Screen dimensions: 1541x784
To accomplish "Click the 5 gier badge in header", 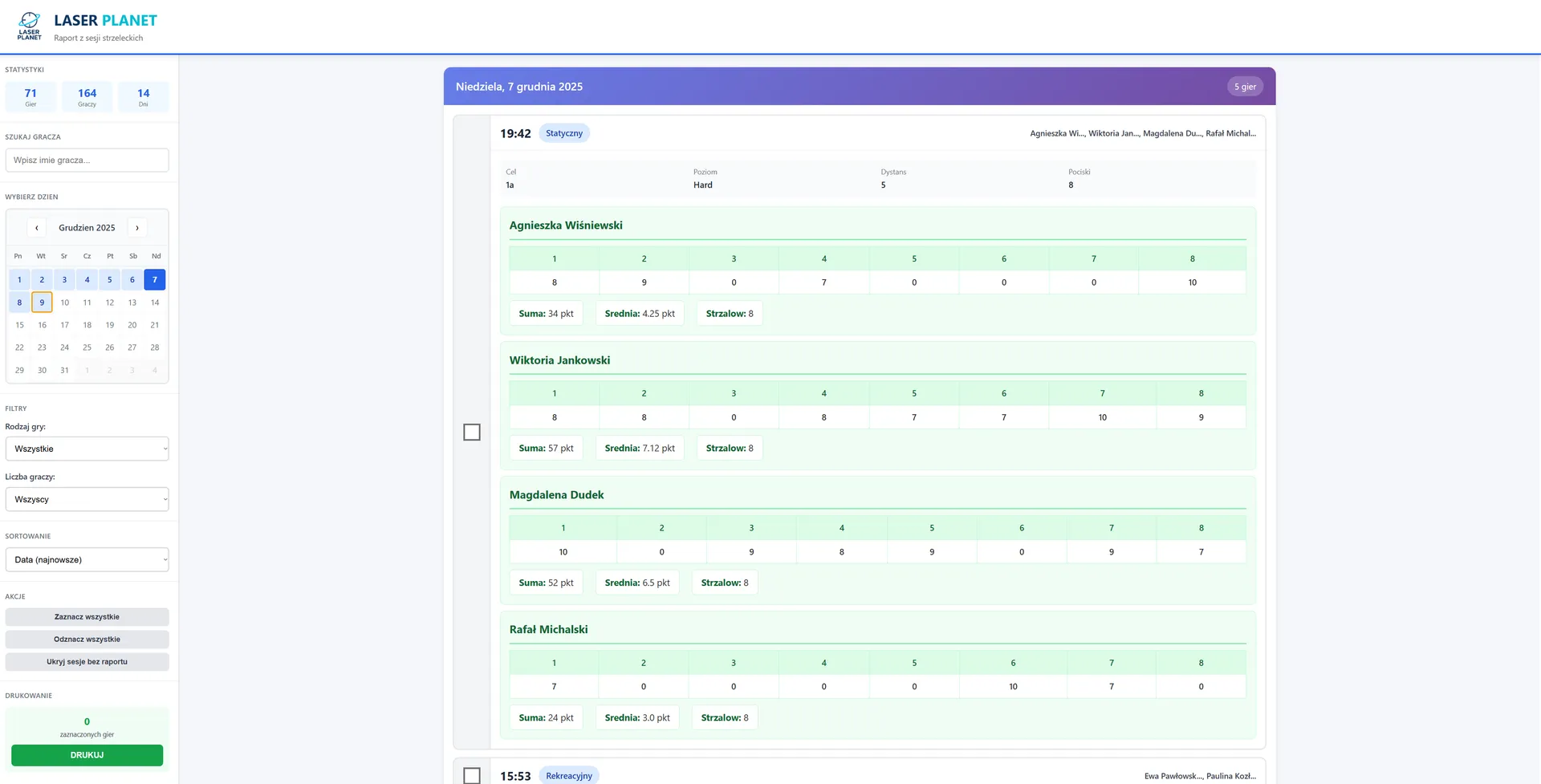I will [x=1245, y=87].
